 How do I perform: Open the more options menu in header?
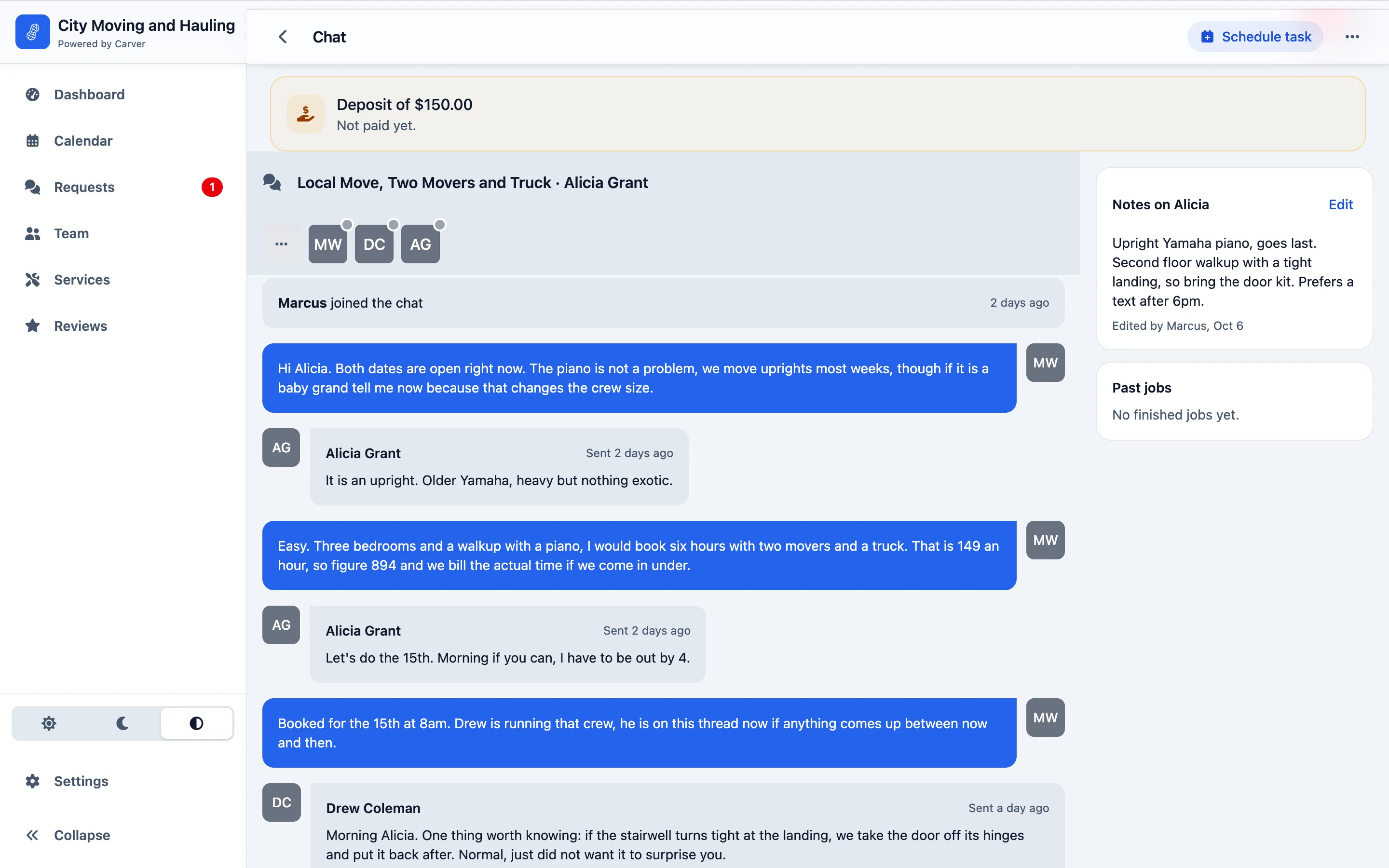[1352, 37]
